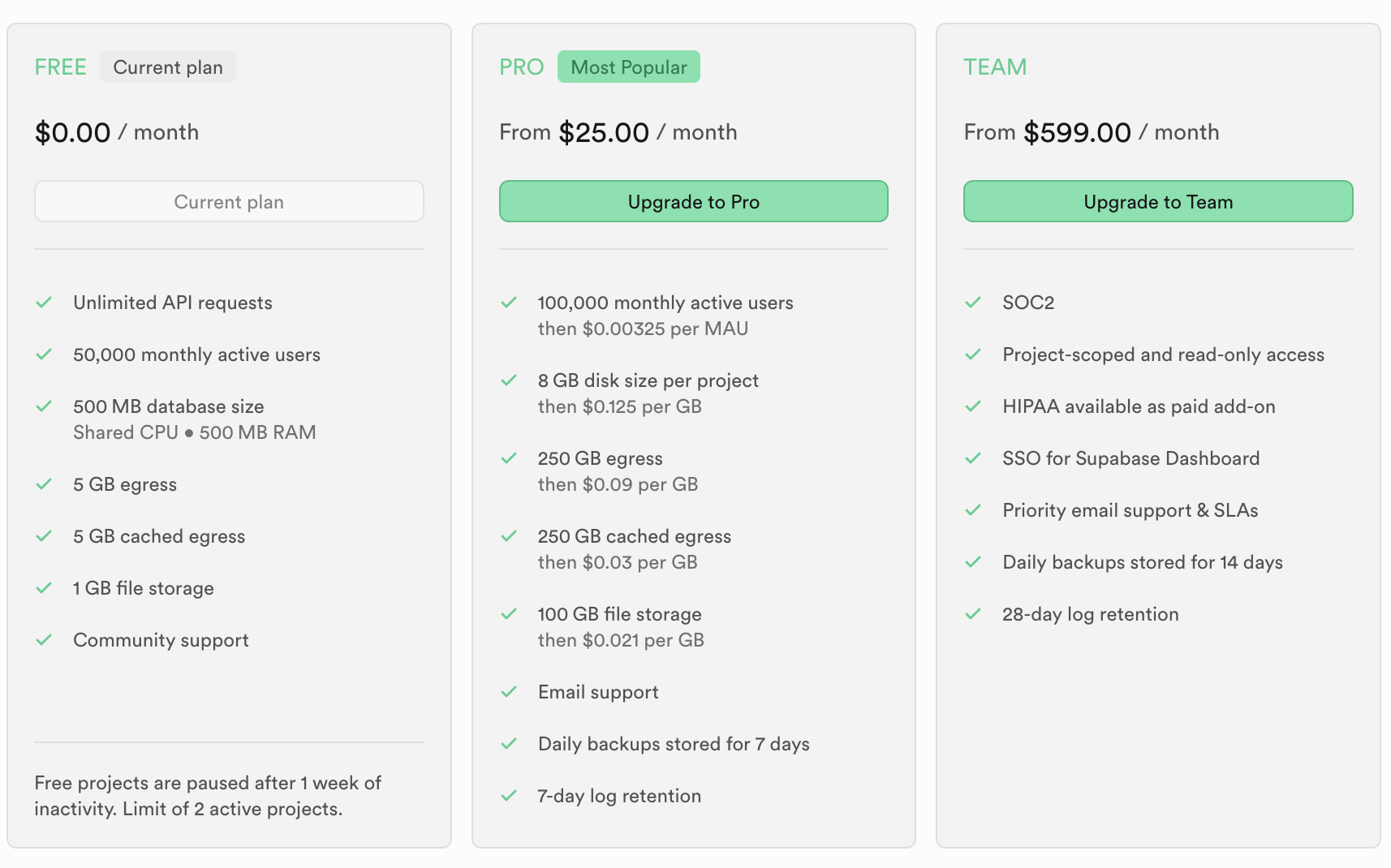Select the FREE plan heading
This screenshot has width=1391, height=868.
coord(60,67)
